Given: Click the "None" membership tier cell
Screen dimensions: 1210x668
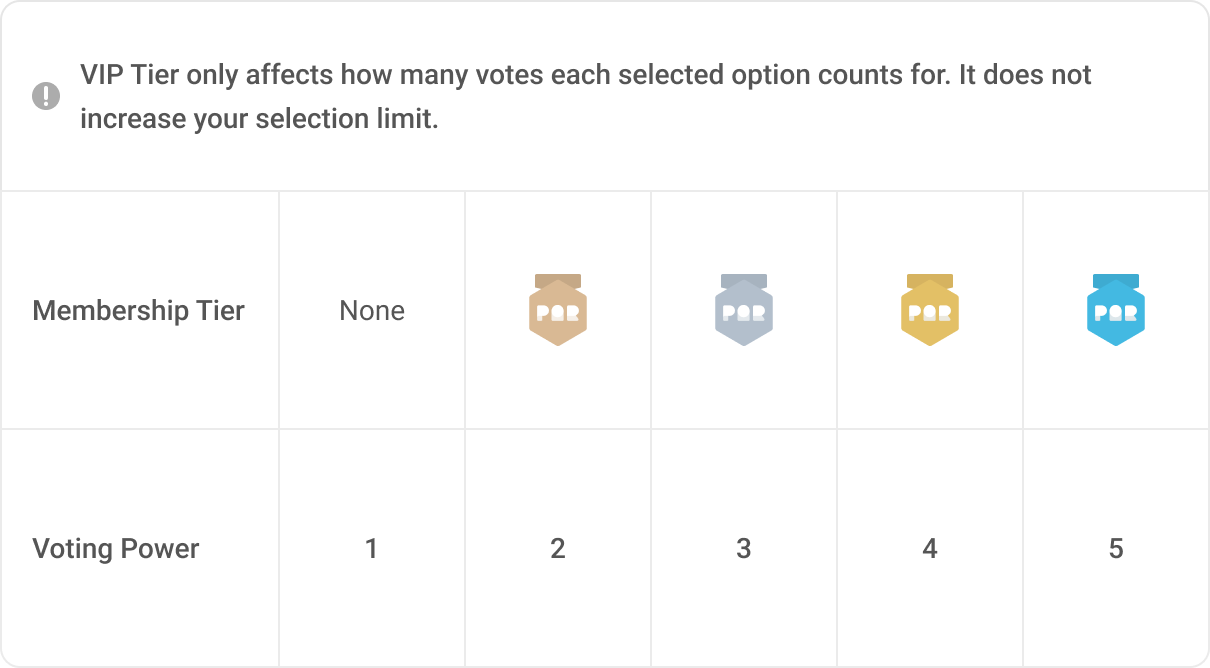Looking at the screenshot, I should point(372,311).
